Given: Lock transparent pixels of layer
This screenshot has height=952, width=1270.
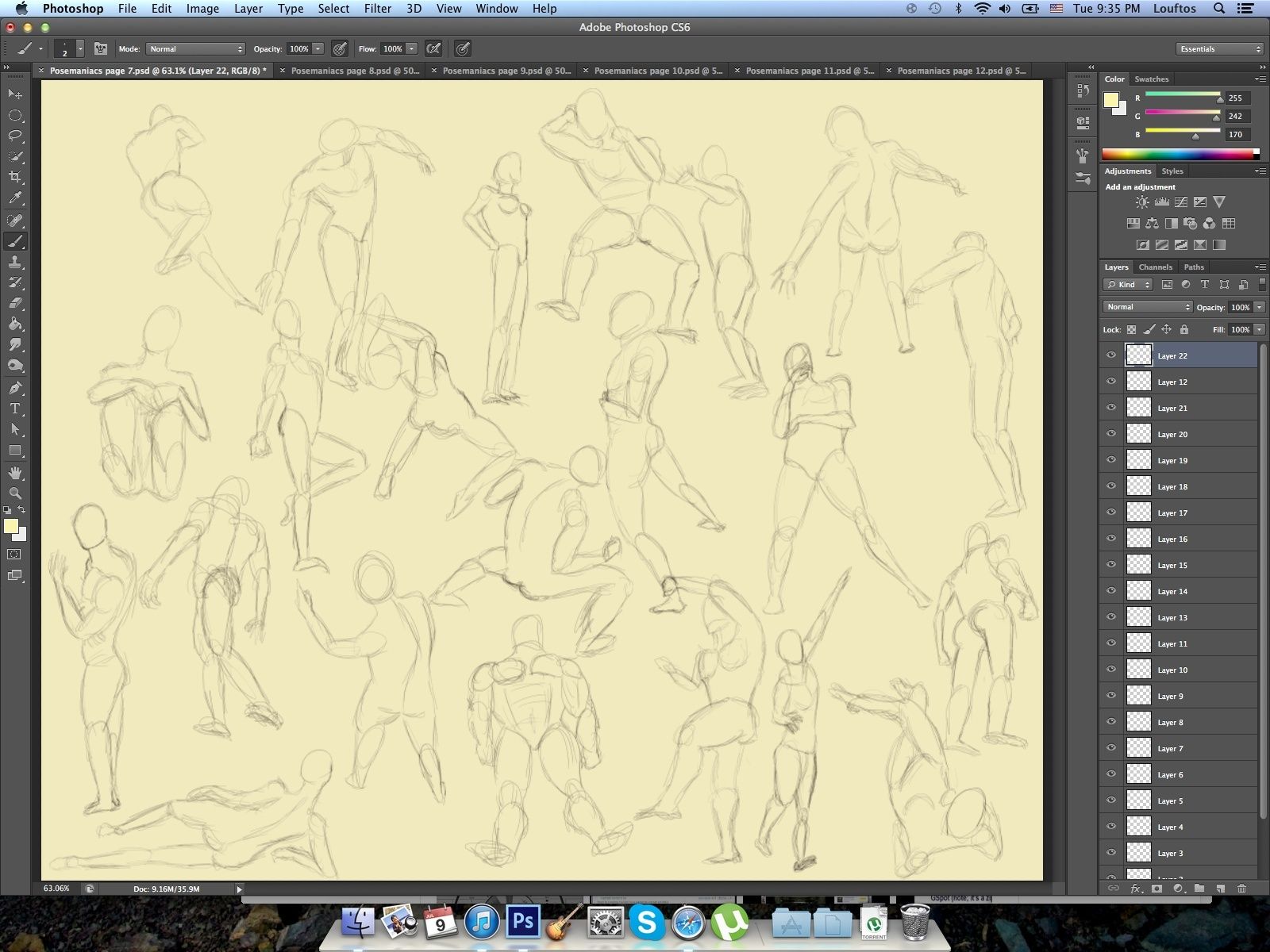Looking at the screenshot, I should click(1132, 329).
